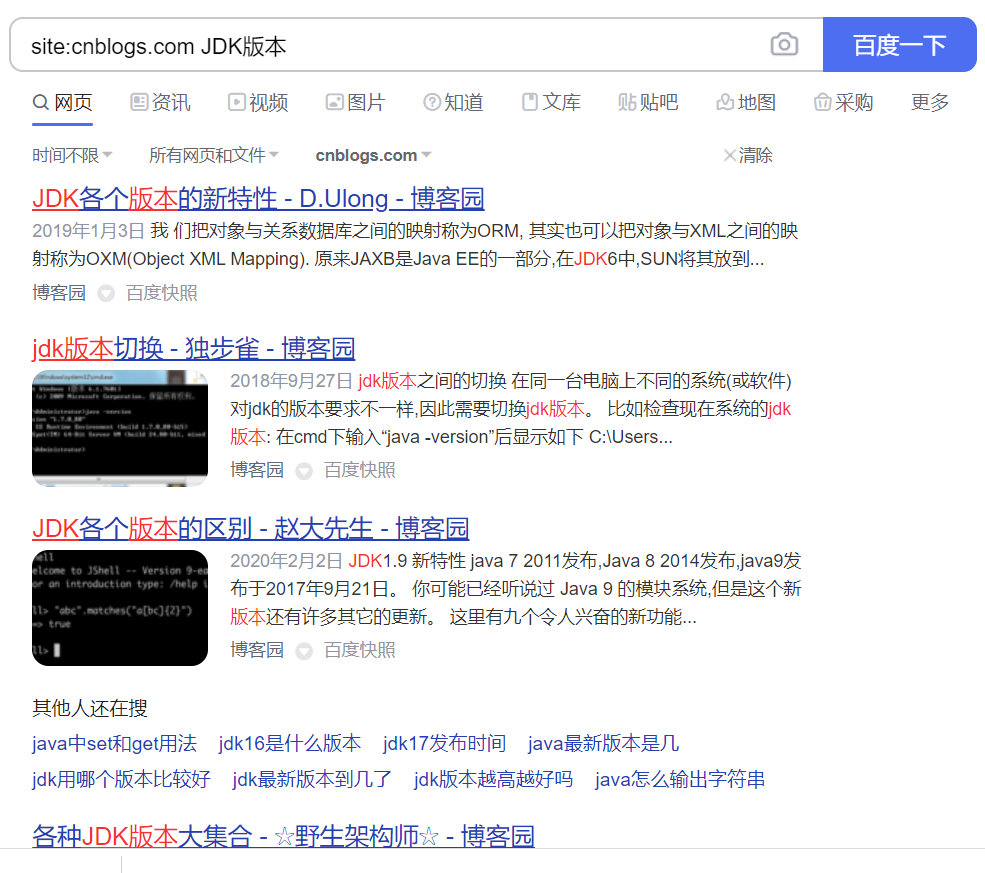Image resolution: width=985 pixels, height=873 pixels.
Task: Click 博客园 source under the jdk版本切换 result
Action: [x=257, y=470]
